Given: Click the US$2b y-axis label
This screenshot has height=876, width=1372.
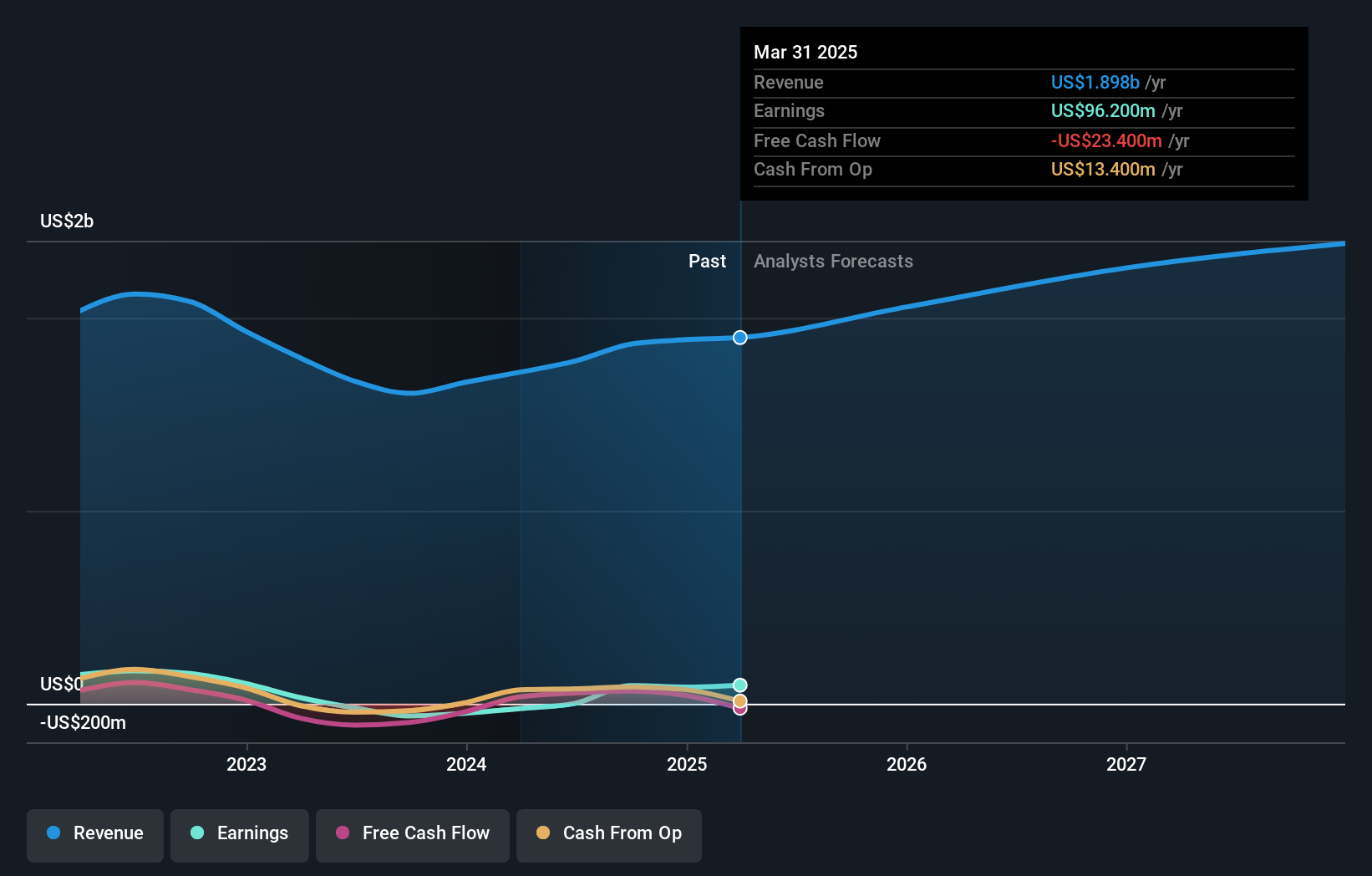Looking at the screenshot, I should point(67,222).
